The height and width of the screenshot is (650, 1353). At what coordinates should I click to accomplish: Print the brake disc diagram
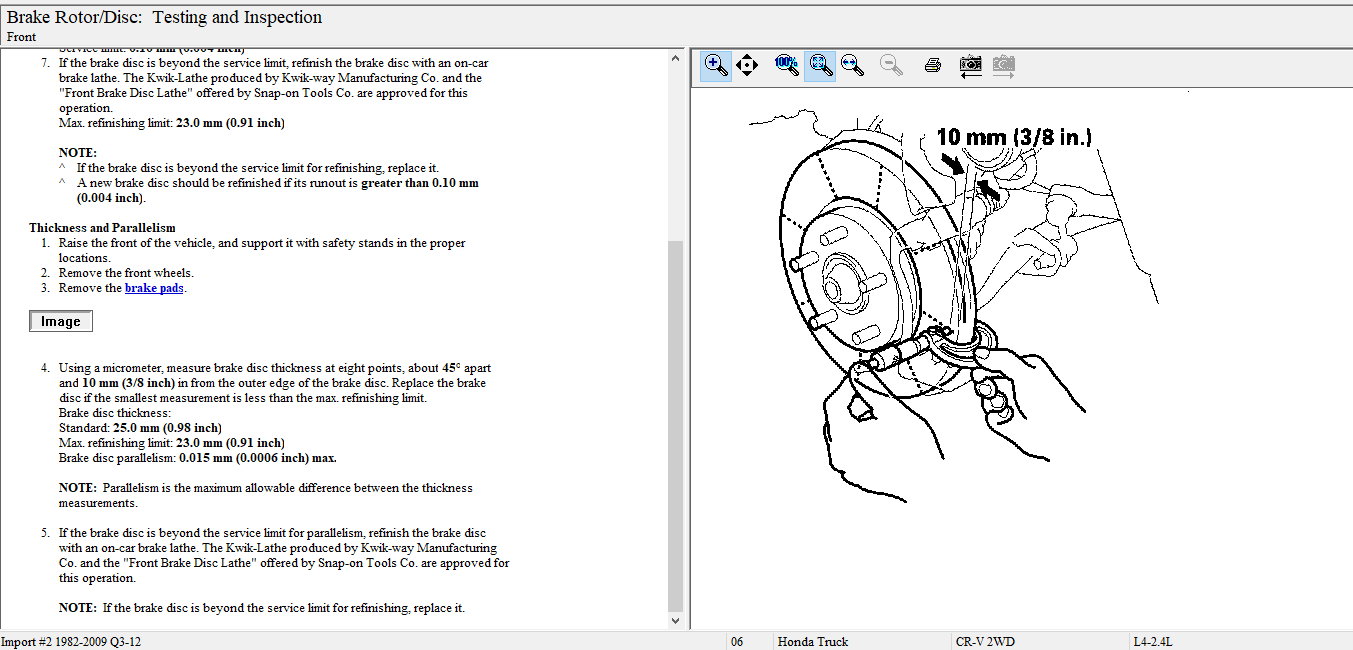[933, 66]
